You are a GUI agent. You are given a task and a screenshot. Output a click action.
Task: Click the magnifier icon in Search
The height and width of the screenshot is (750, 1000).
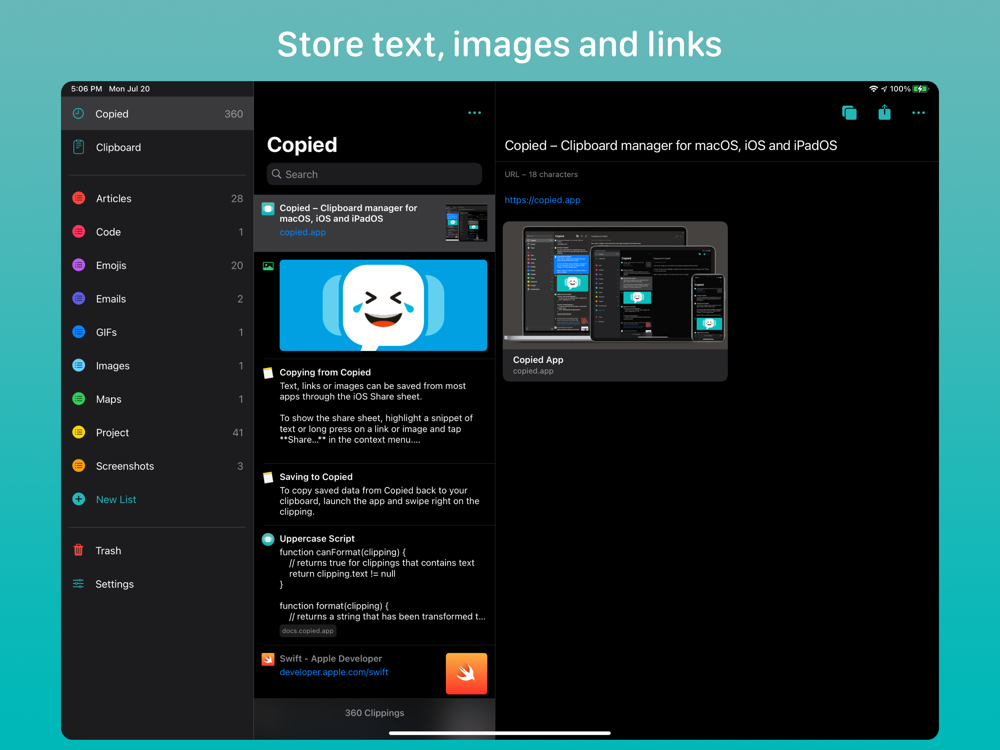click(x=276, y=173)
